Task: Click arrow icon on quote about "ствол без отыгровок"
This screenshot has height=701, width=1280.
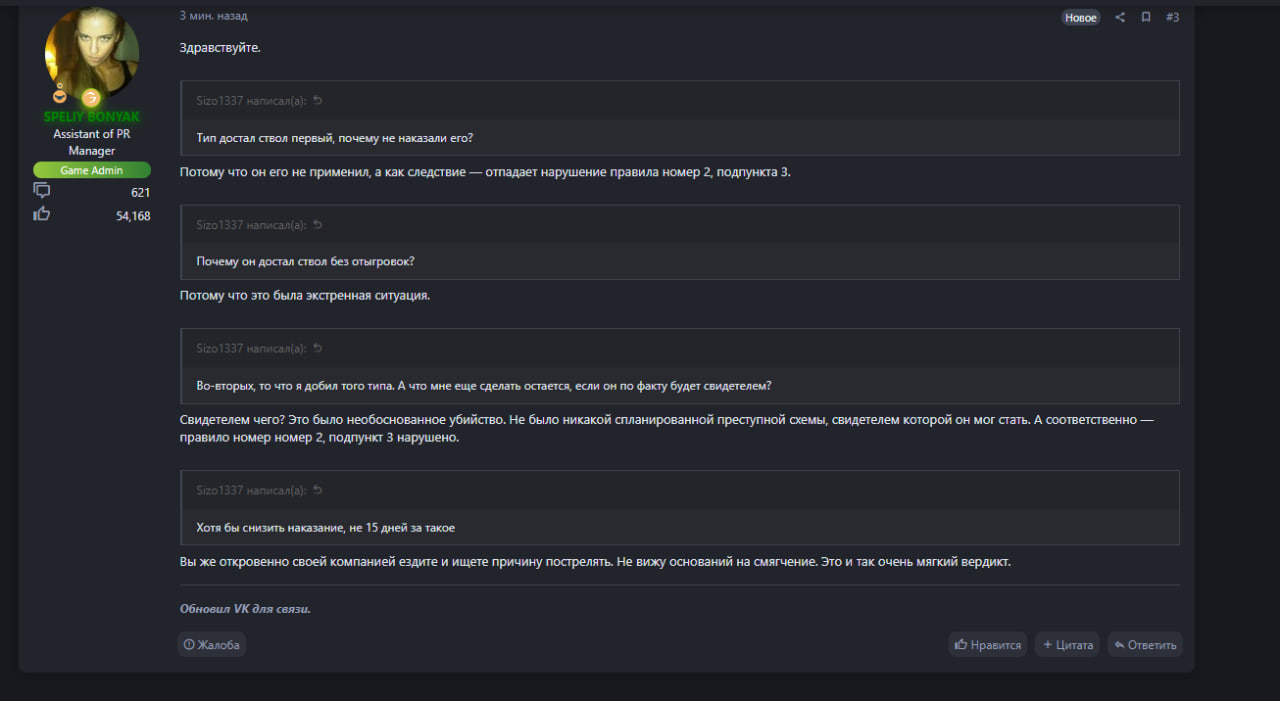Action: (x=318, y=224)
